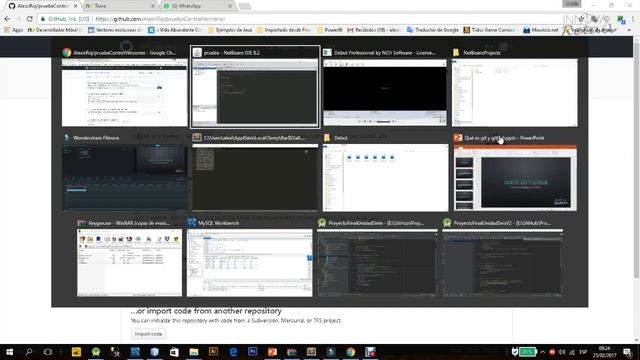Open File Explorer from taskbar
640x360 pixels.
(x=193, y=352)
